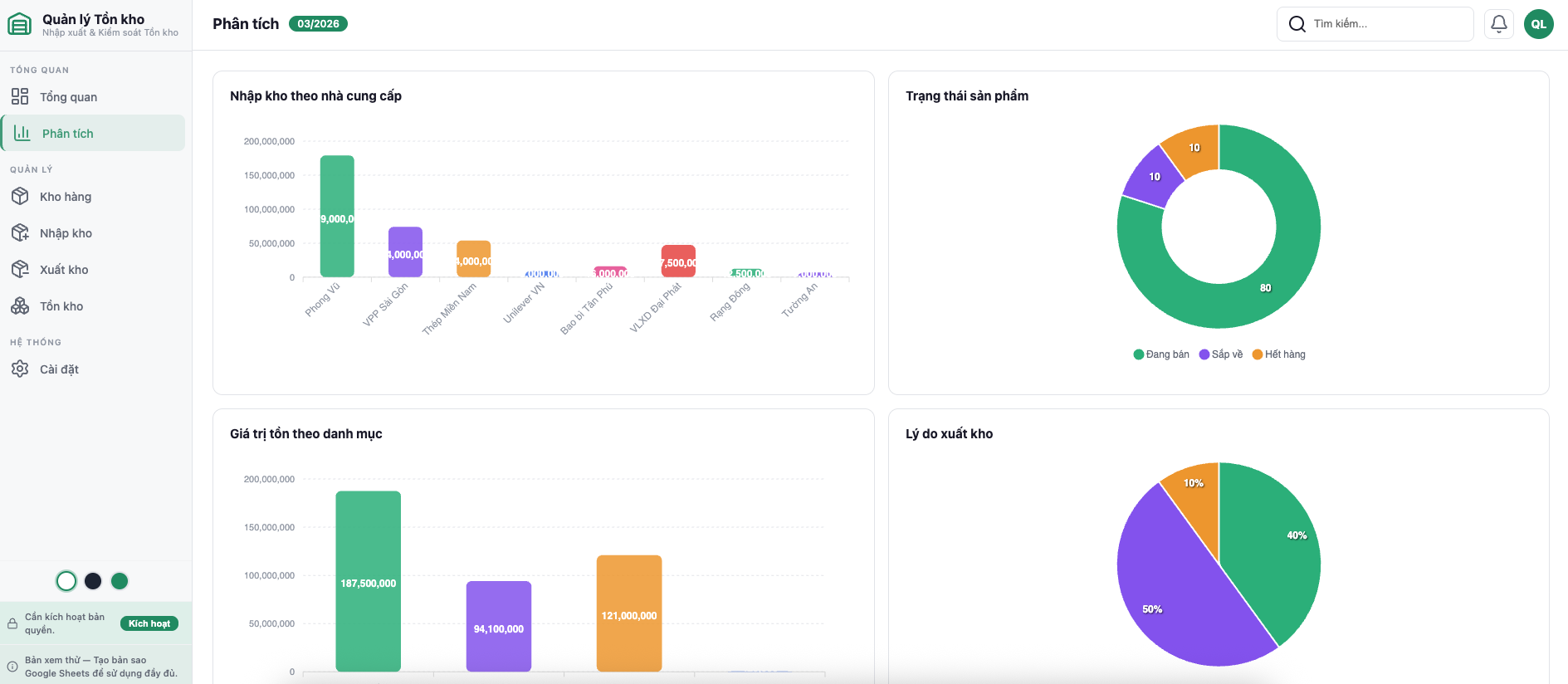Click the Nhập kho package icon
1568x684 pixels.
tap(20, 233)
